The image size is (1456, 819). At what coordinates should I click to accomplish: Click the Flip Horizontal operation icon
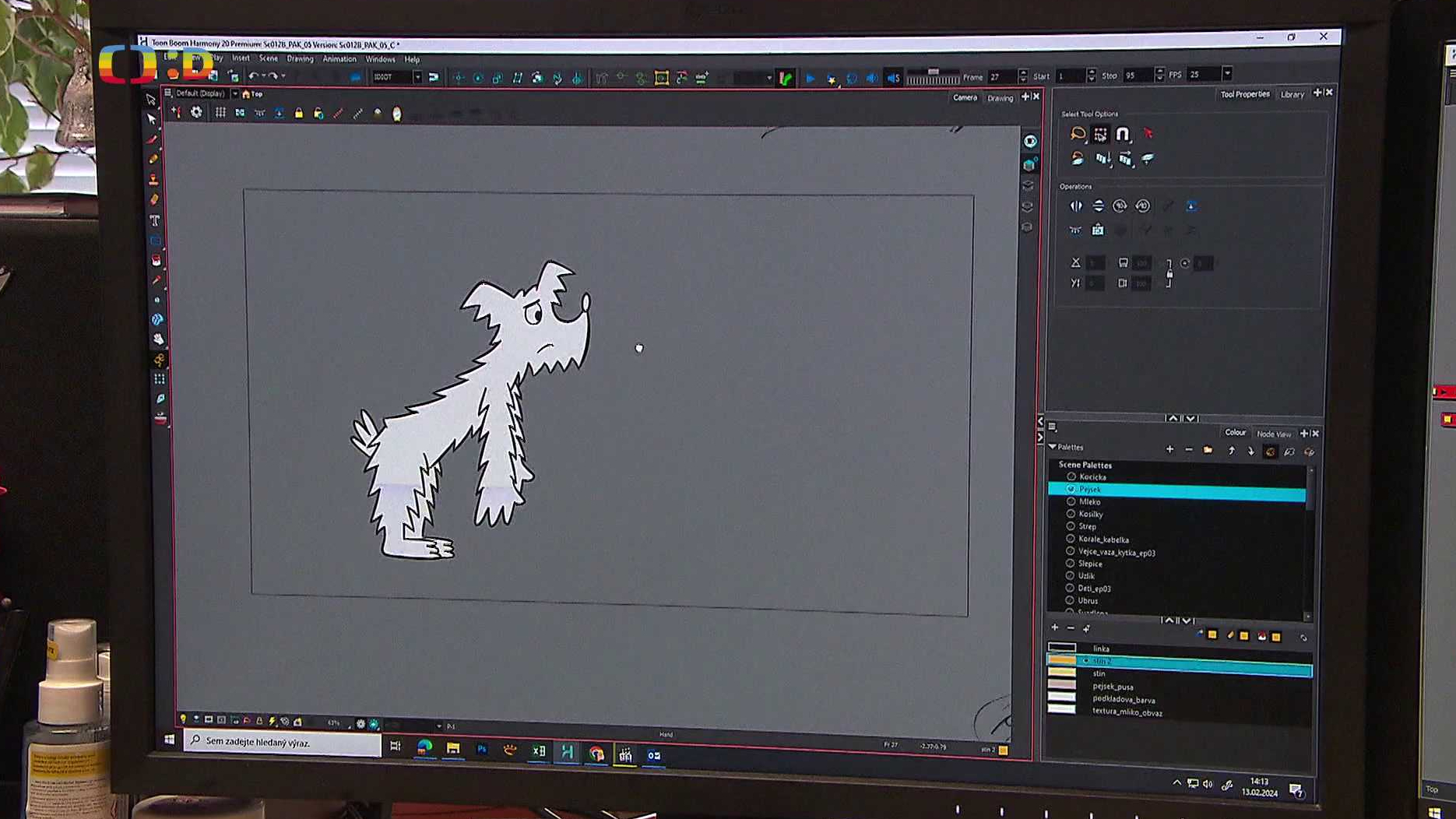click(x=1076, y=206)
